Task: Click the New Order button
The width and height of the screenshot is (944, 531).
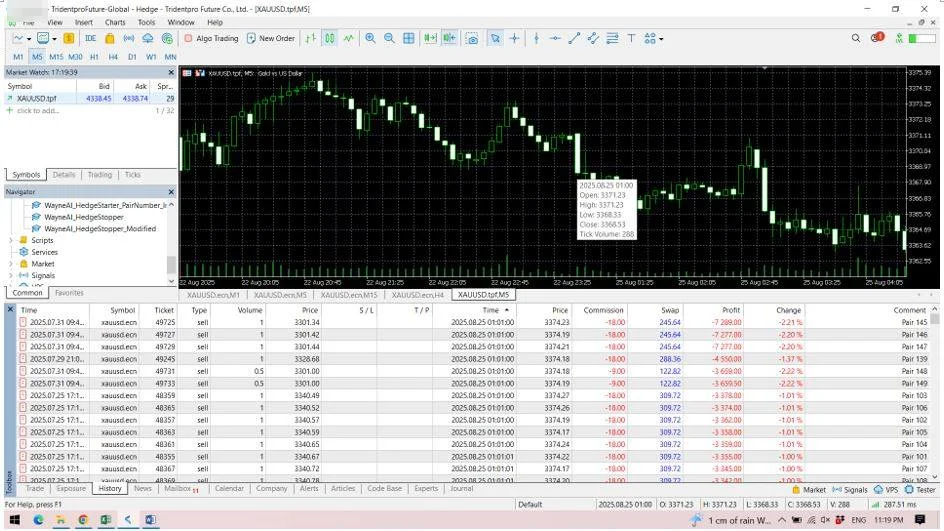Action: click(270, 38)
